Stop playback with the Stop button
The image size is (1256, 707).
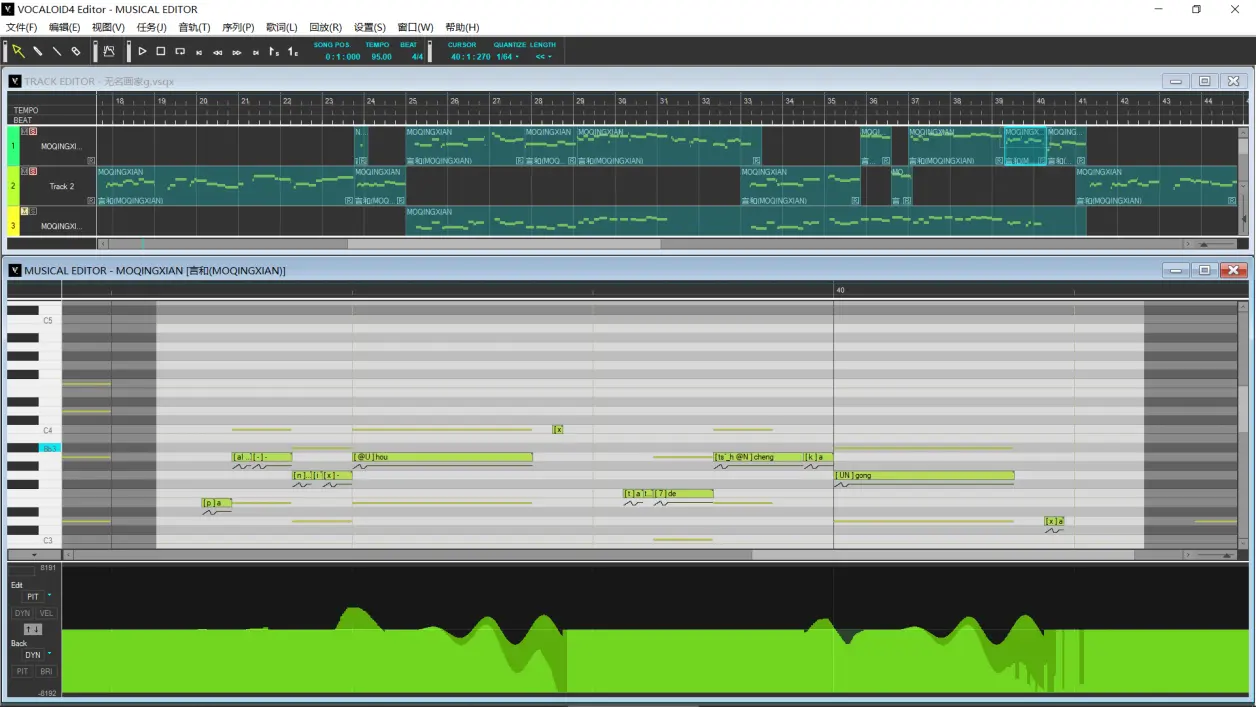coord(161,51)
